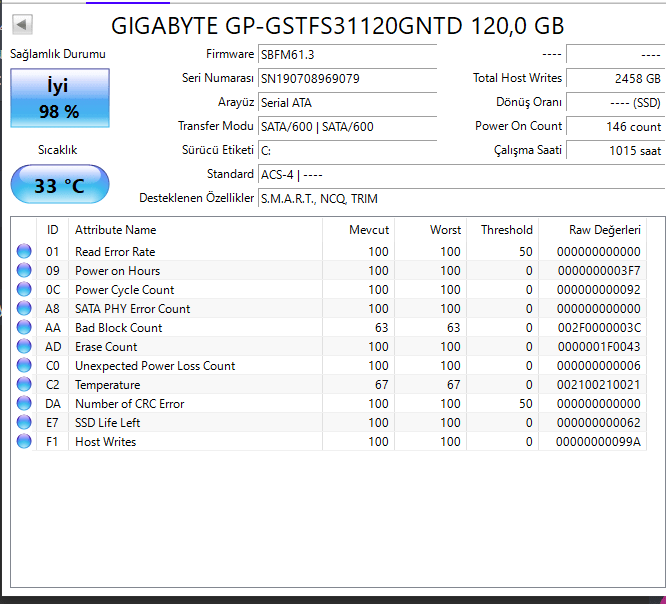Select the Power Cycle Count row name
Image resolution: width=666 pixels, height=604 pixels.
tap(124, 290)
